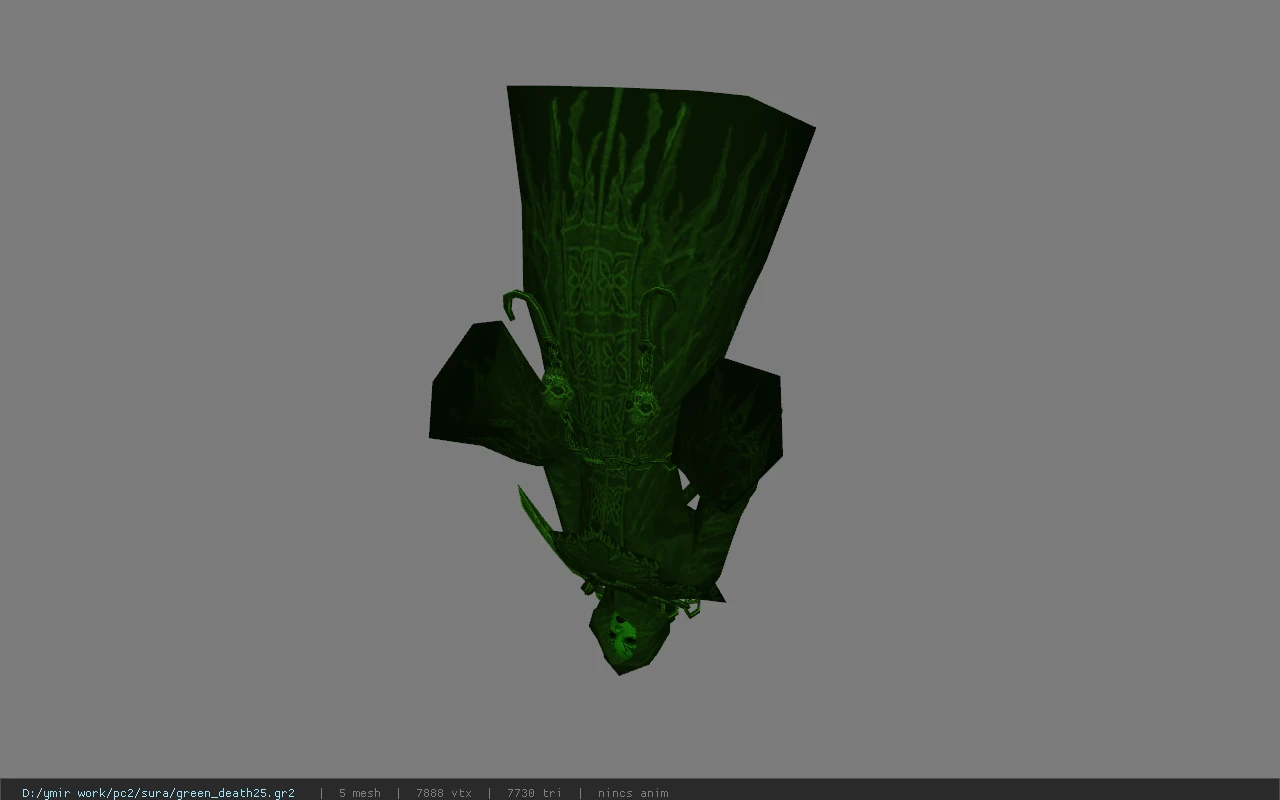Click the file path green_death25.gr2 in status bar

(158, 793)
